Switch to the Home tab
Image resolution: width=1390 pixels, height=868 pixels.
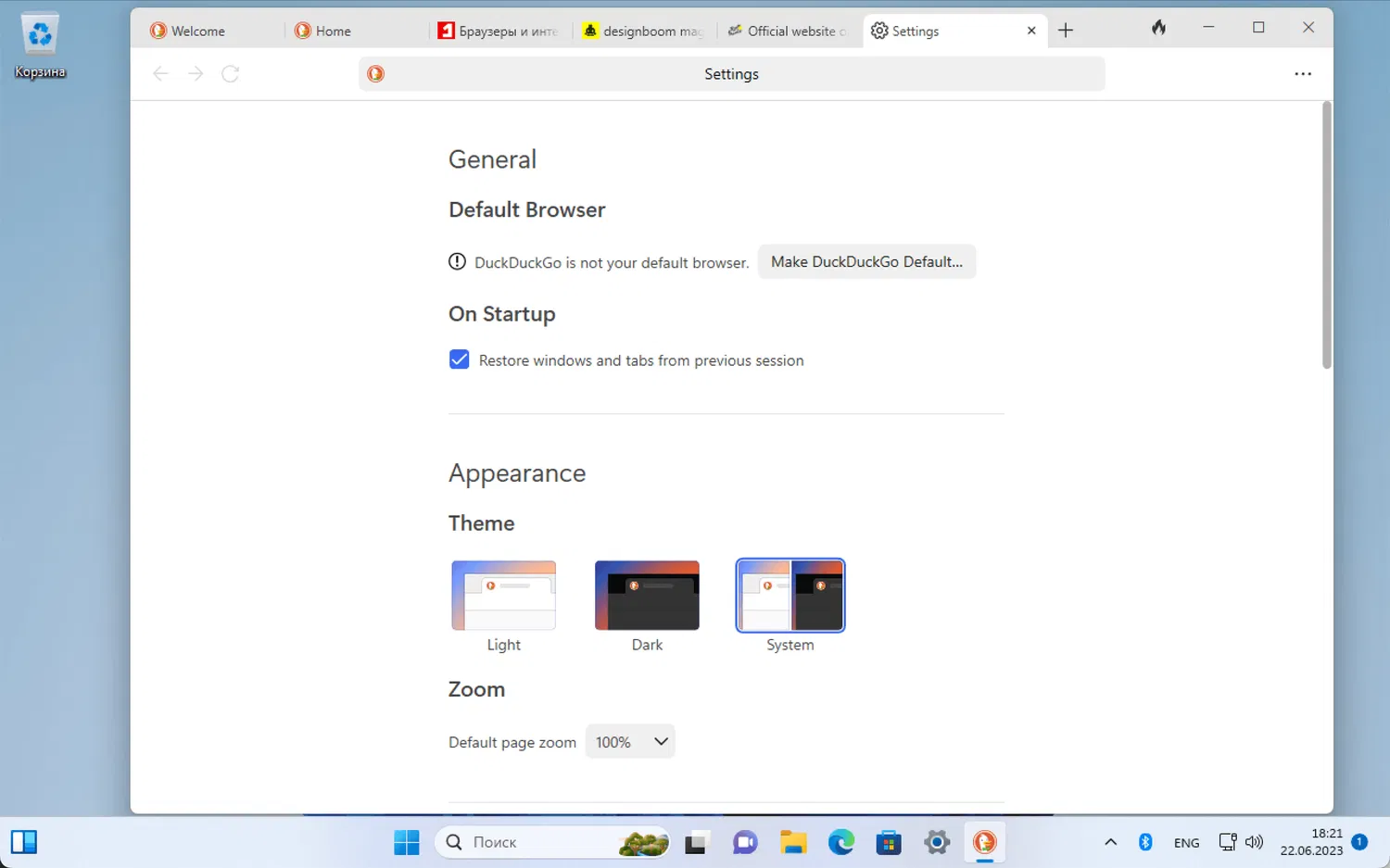click(x=357, y=31)
